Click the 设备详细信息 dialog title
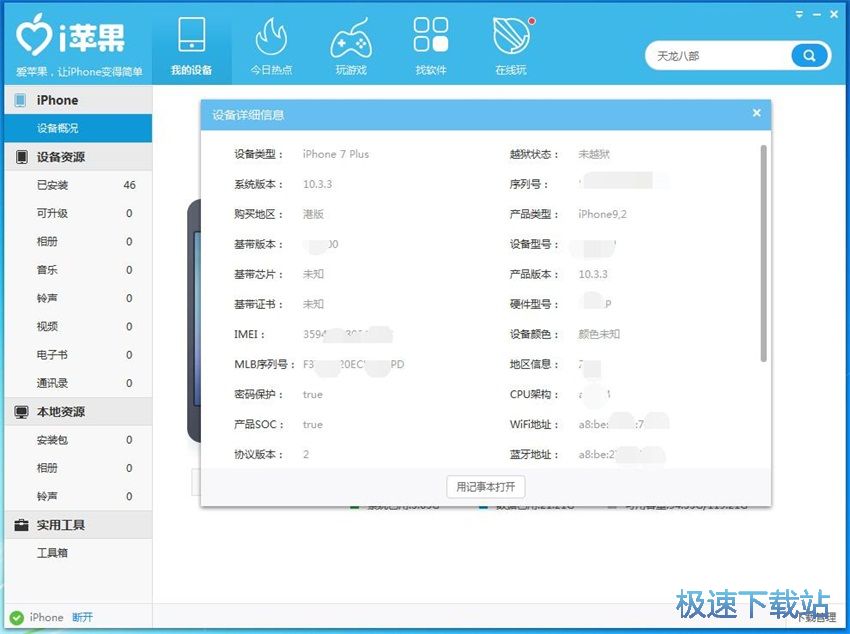The width and height of the screenshot is (850, 634). 248,115
